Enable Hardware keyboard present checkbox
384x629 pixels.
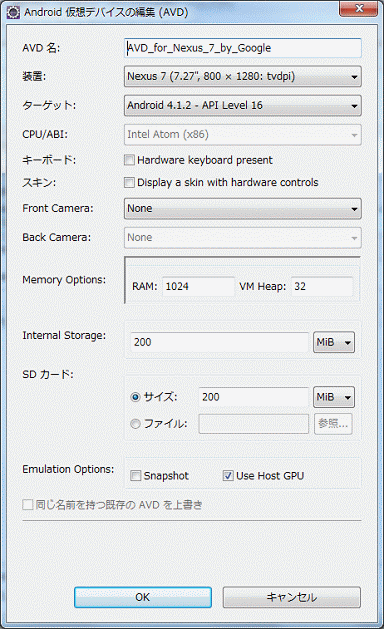129,160
